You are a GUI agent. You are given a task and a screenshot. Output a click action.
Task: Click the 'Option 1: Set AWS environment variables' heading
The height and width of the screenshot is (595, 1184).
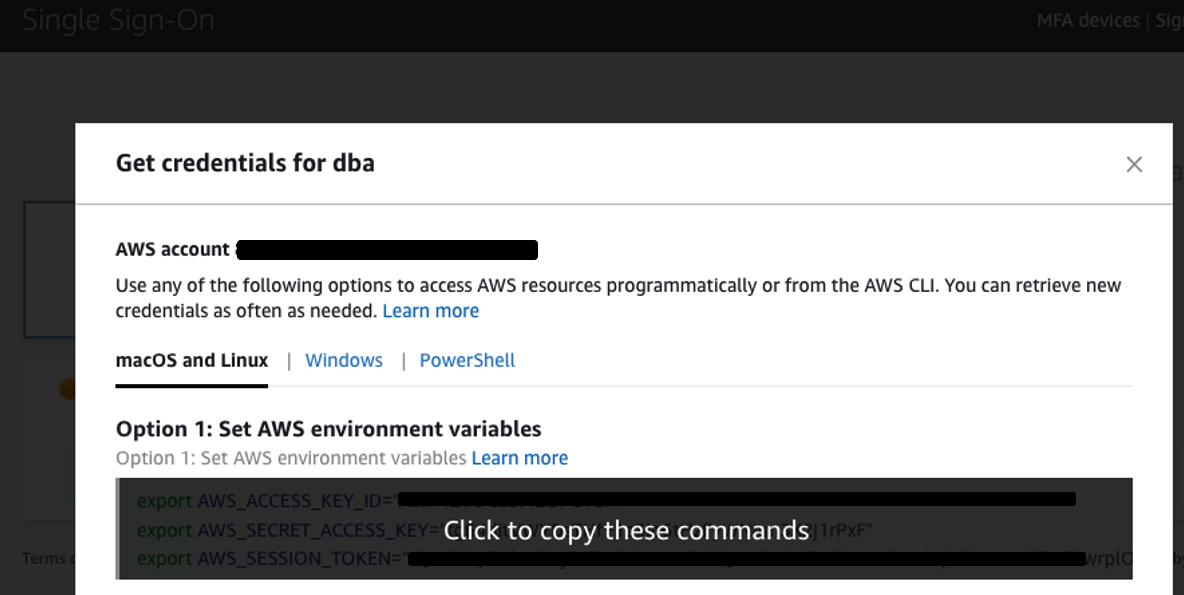328,429
